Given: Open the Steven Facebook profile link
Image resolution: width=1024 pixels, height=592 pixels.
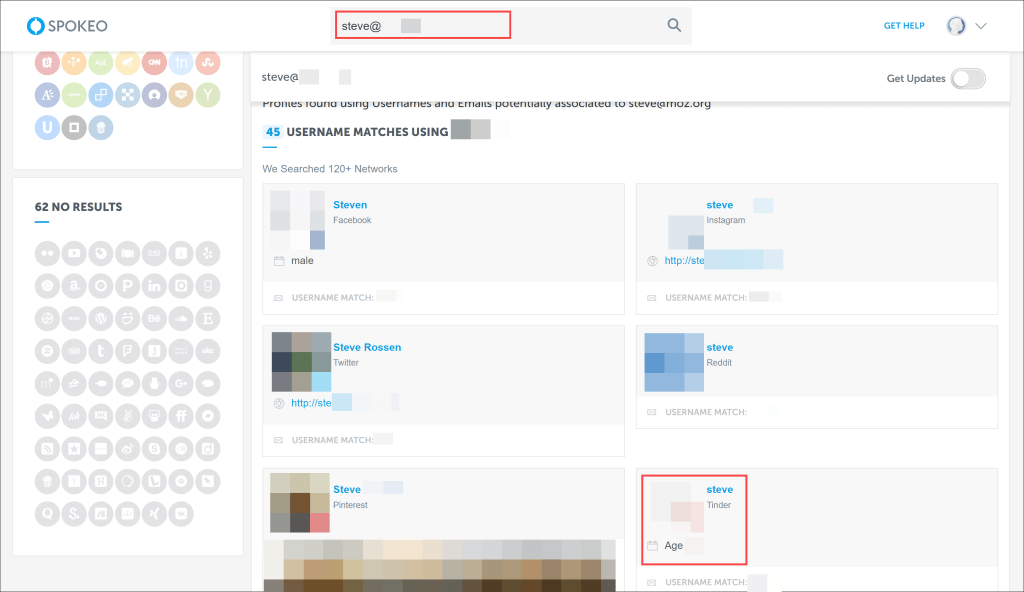Looking at the screenshot, I should (350, 205).
